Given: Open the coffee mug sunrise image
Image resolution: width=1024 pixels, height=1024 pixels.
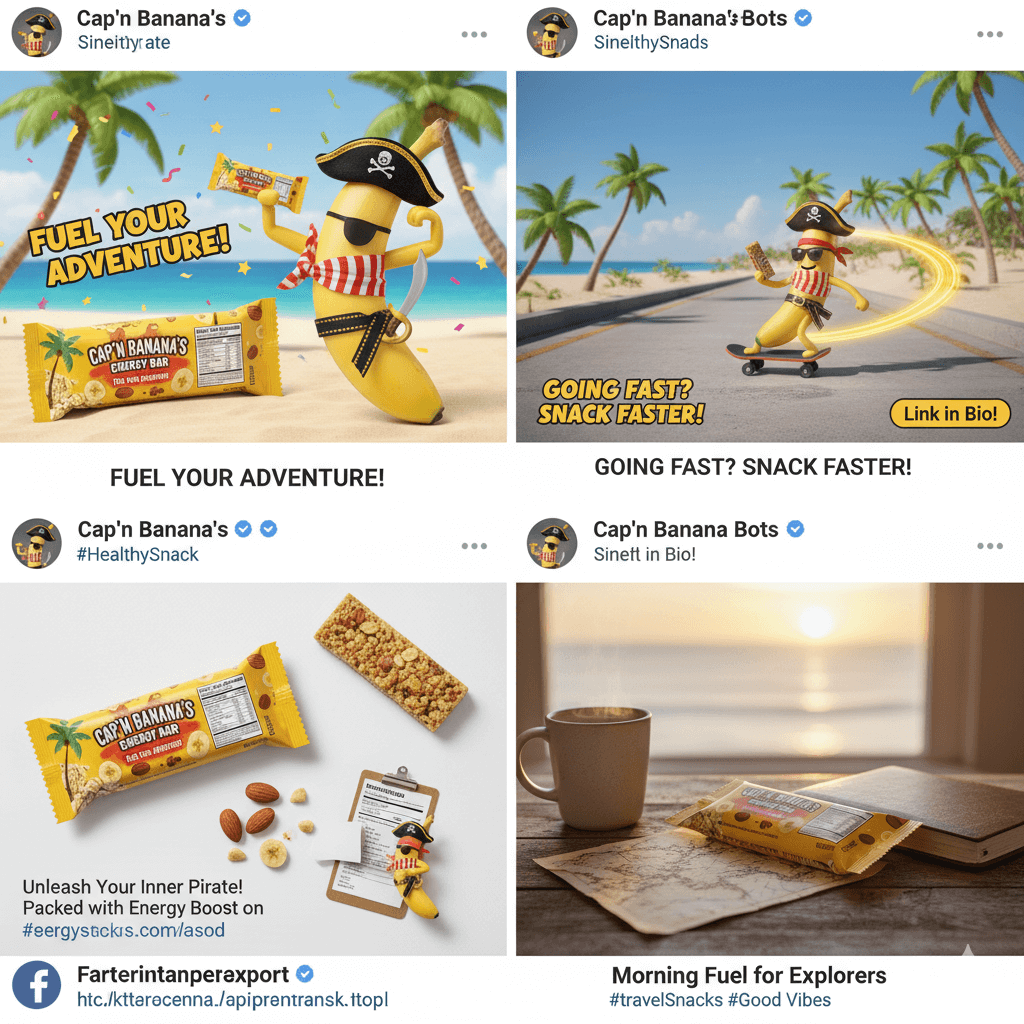Looking at the screenshot, I should point(770,769).
